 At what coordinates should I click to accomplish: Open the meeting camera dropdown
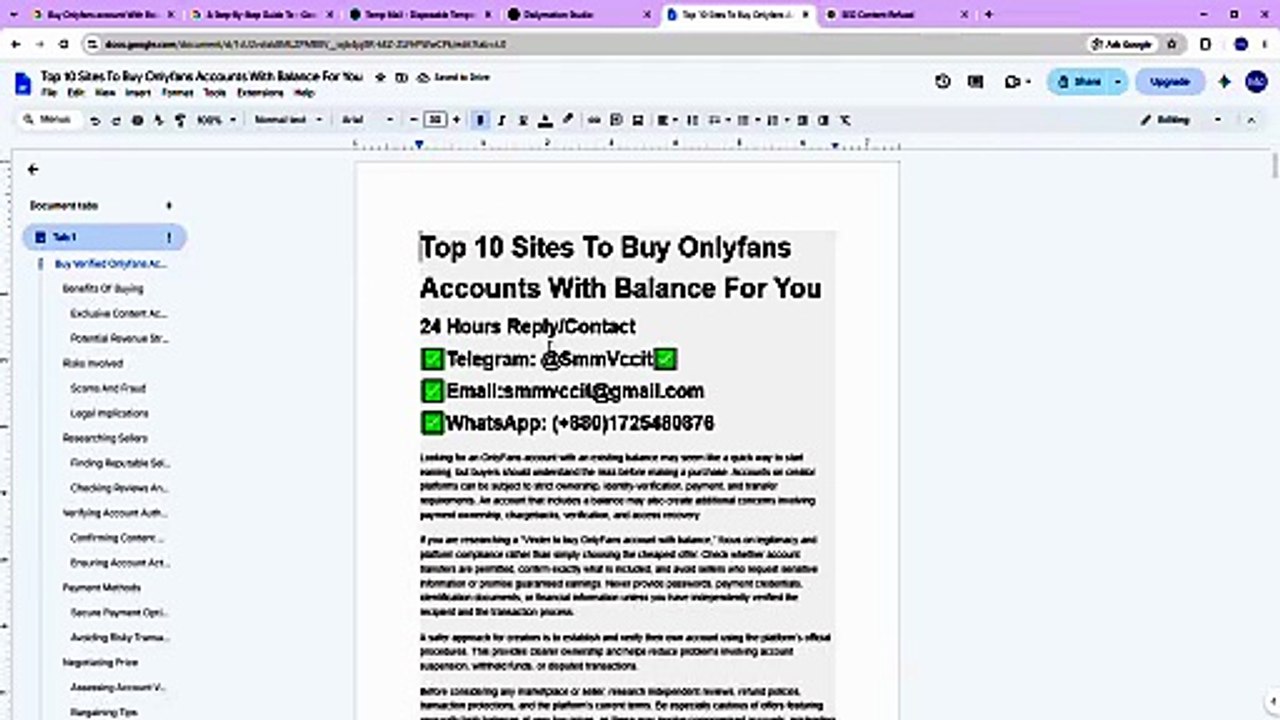point(1017,82)
